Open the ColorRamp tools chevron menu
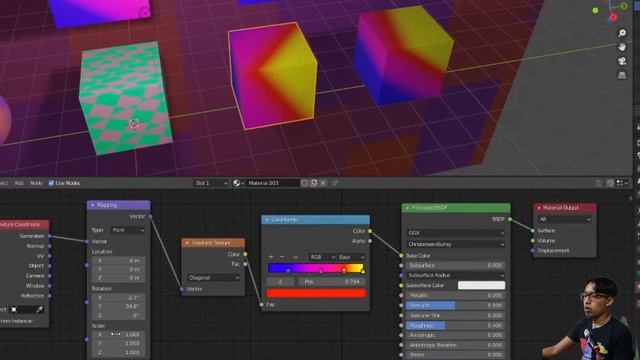Image resolution: width=640 pixels, height=360 pixels. click(x=295, y=257)
